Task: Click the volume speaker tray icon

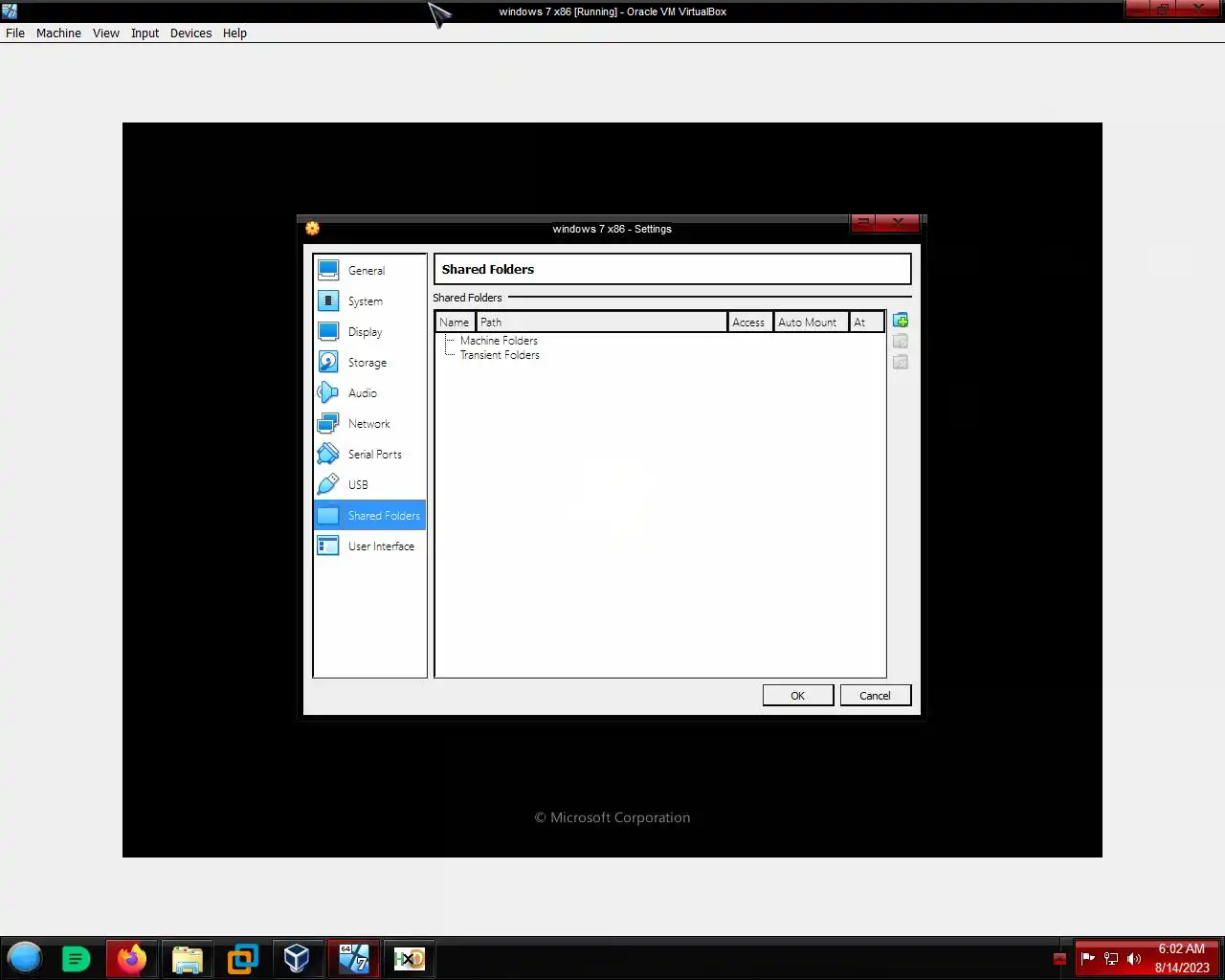Action: click(x=1134, y=958)
